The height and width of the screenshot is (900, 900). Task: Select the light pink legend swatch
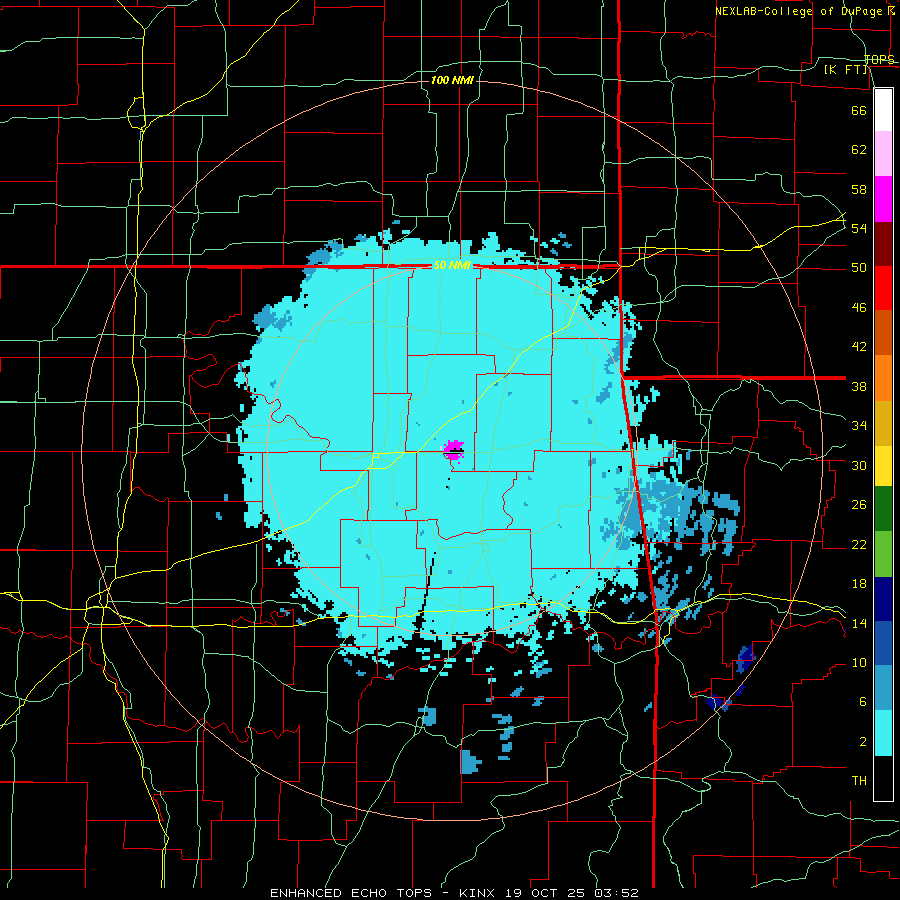(883, 154)
